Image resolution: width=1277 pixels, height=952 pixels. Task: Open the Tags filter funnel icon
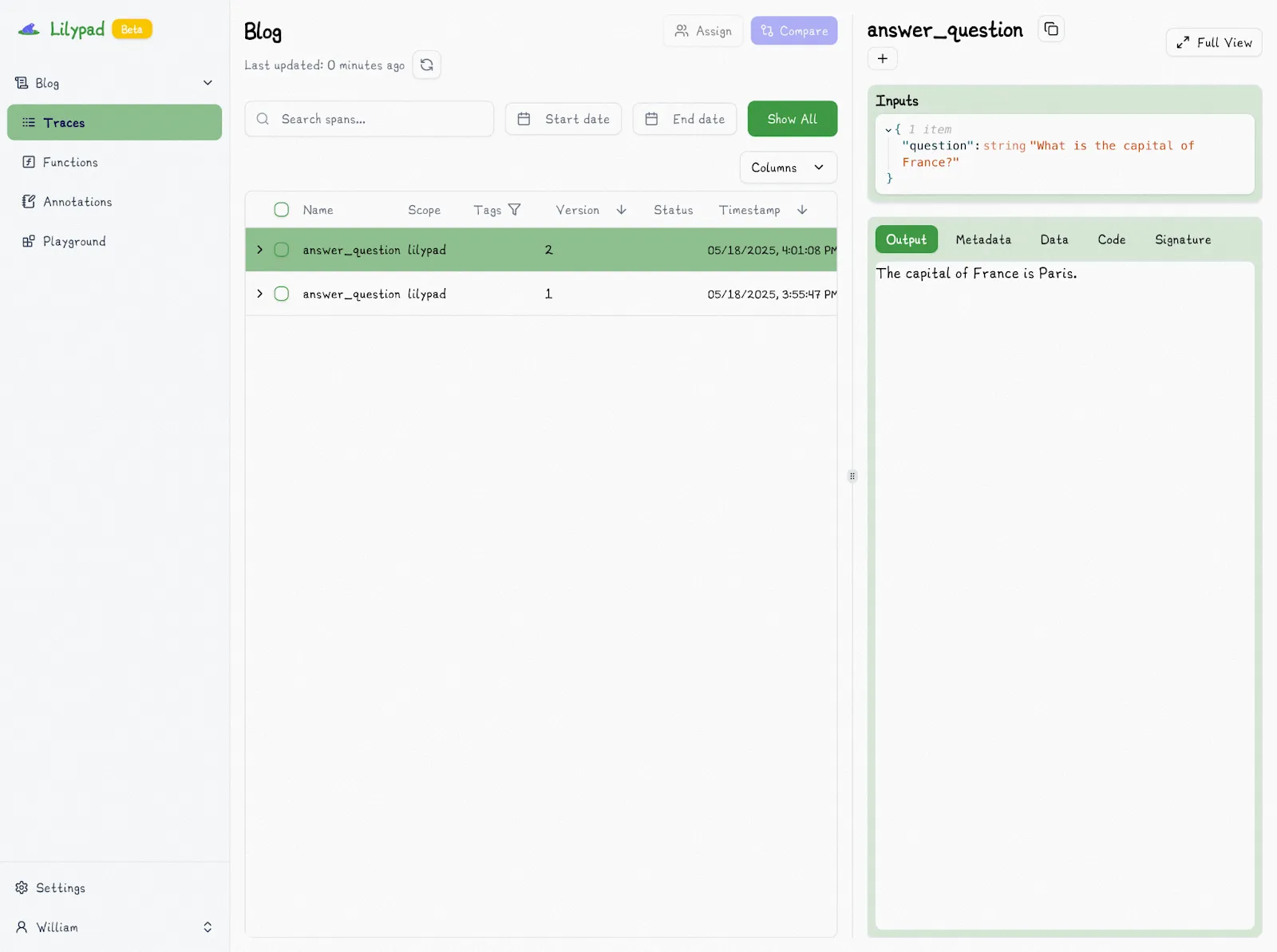515,210
